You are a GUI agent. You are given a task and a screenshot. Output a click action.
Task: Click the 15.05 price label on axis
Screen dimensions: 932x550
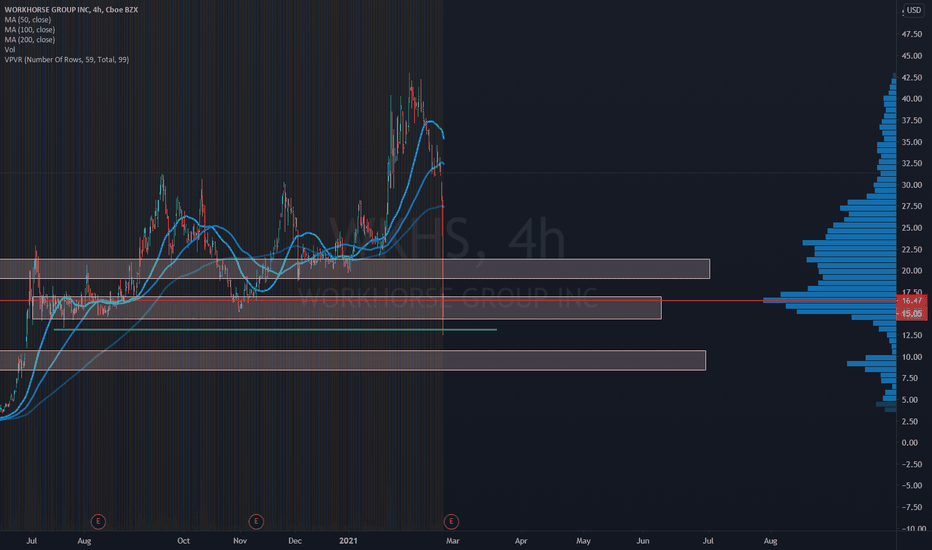click(x=912, y=313)
